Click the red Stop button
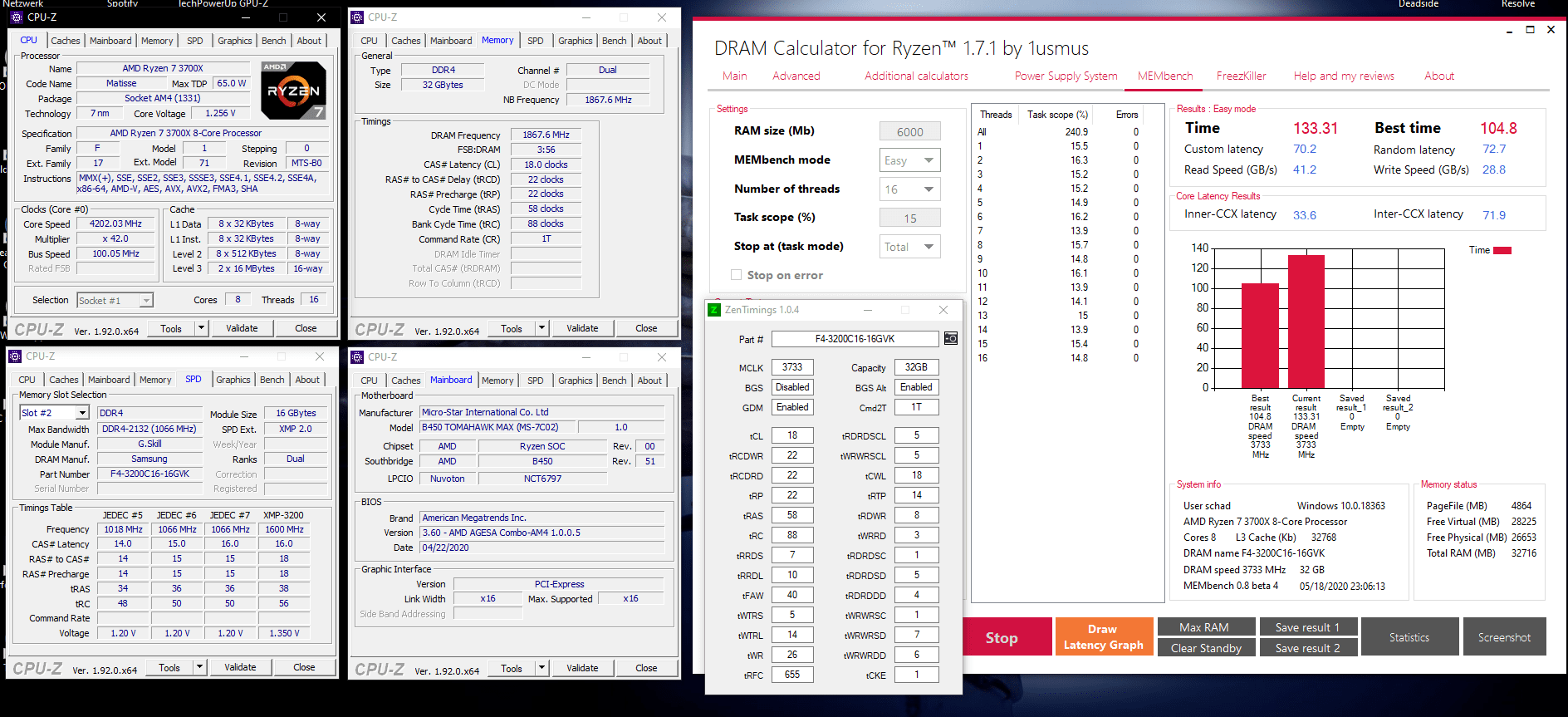The image size is (1568, 717). click(1002, 637)
